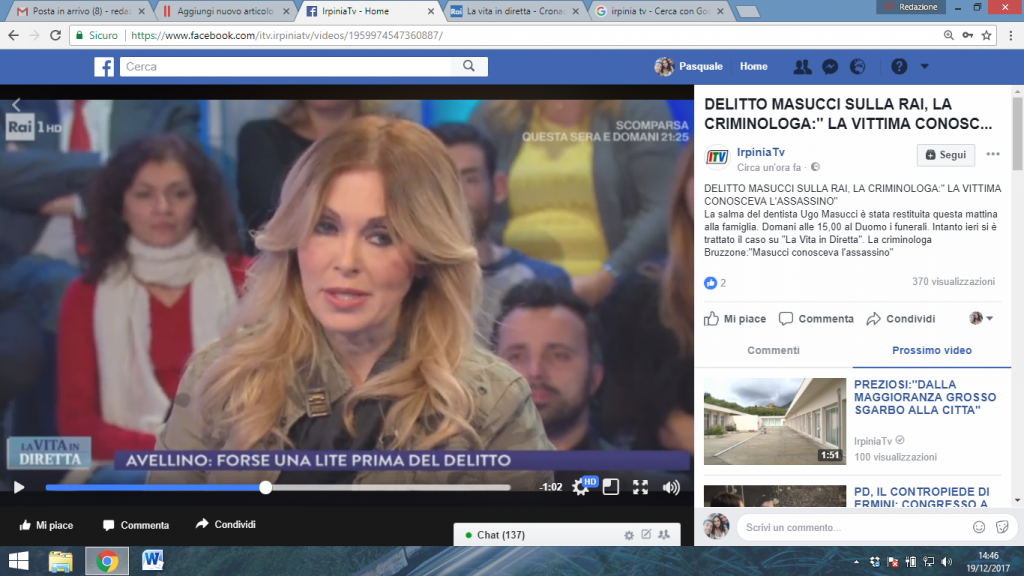Viewport: 1024px width, 576px height.
Task: Open Chrome from the Windows taskbar
Action: click(106, 561)
